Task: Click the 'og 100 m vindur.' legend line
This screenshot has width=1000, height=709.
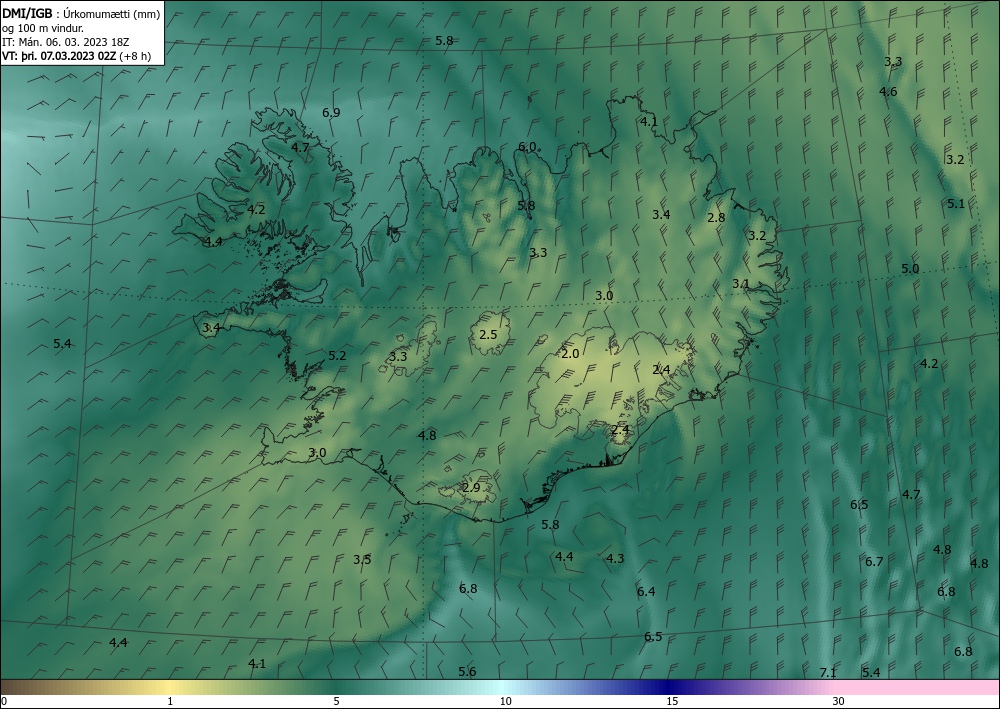Action: [x=43, y=27]
